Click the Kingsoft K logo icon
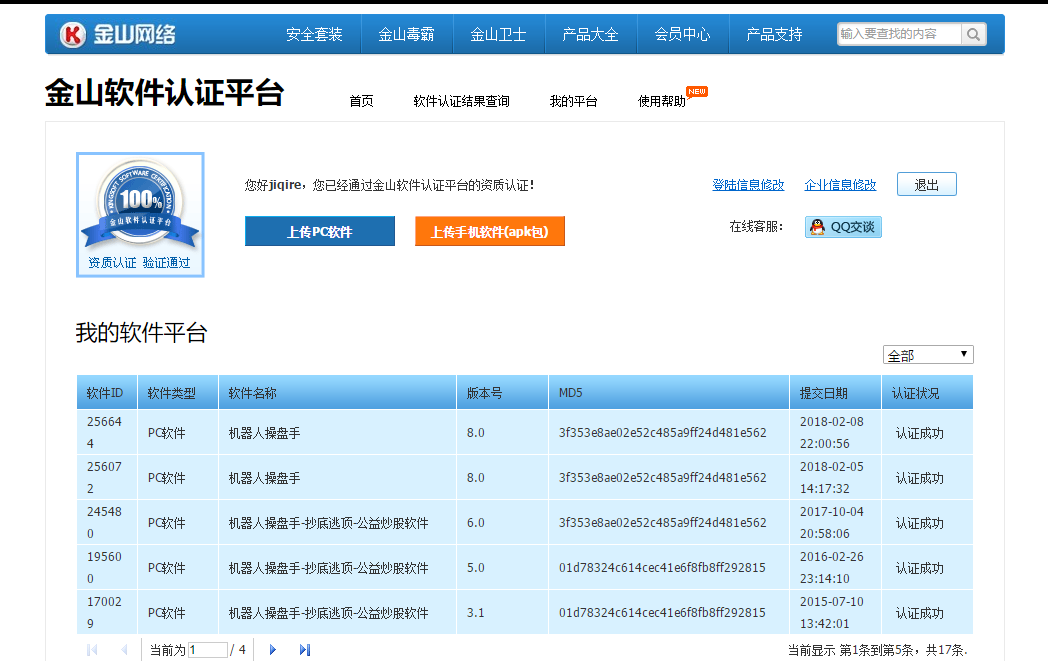The width and height of the screenshot is (1048, 661). (73, 35)
